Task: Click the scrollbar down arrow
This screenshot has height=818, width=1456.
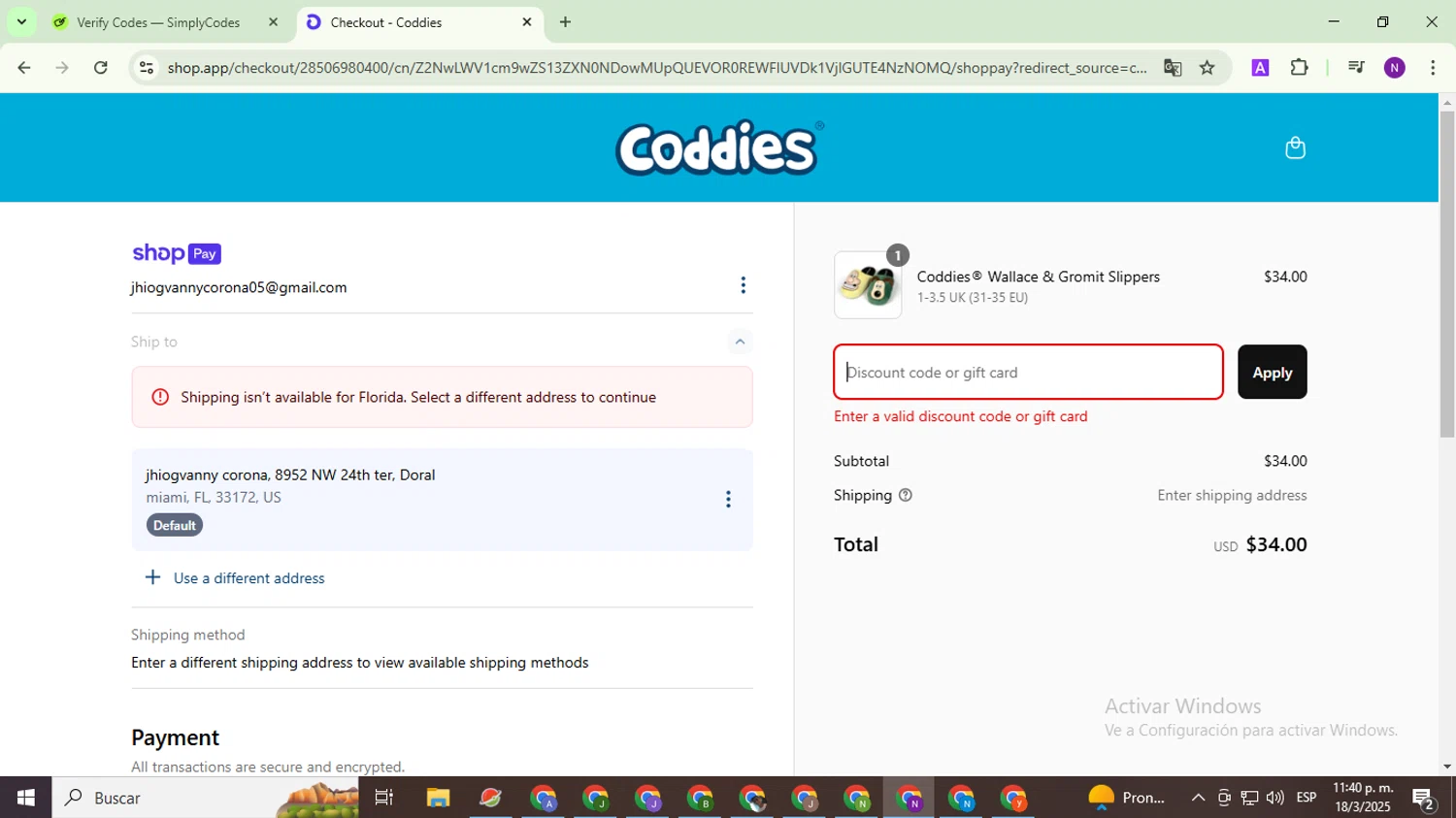Action: coord(1447,767)
